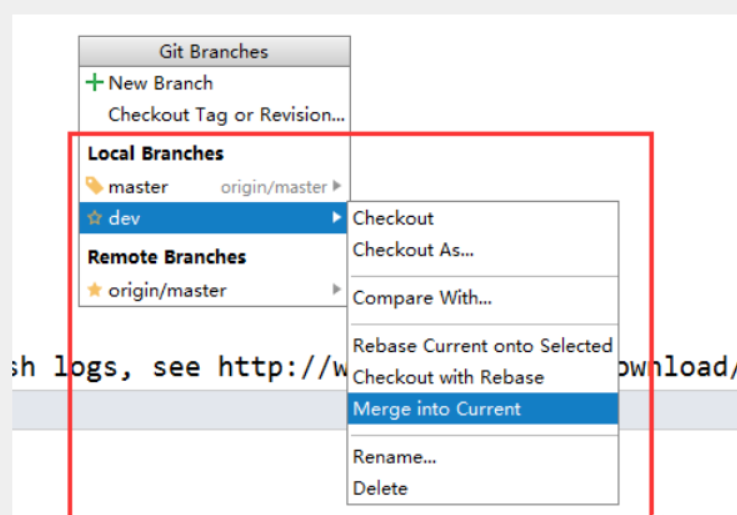The image size is (737, 515).
Task: Click the filled star icon beside origin/master
Action: (x=94, y=290)
